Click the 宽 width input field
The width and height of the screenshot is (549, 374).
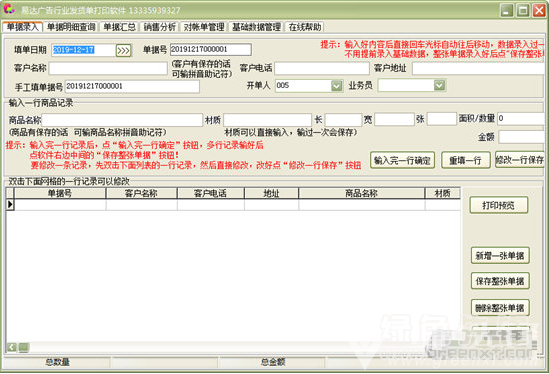click(394, 120)
